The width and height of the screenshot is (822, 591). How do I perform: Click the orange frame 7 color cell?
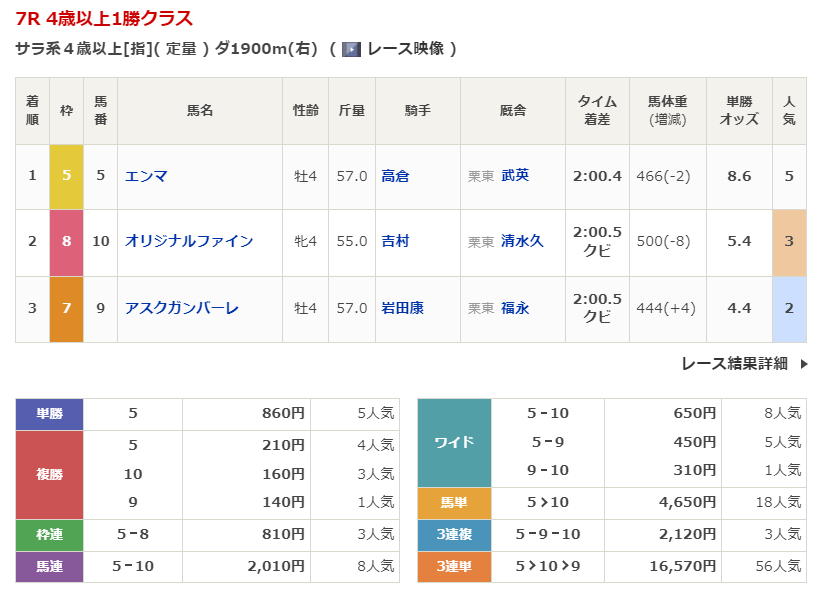[x=67, y=308]
